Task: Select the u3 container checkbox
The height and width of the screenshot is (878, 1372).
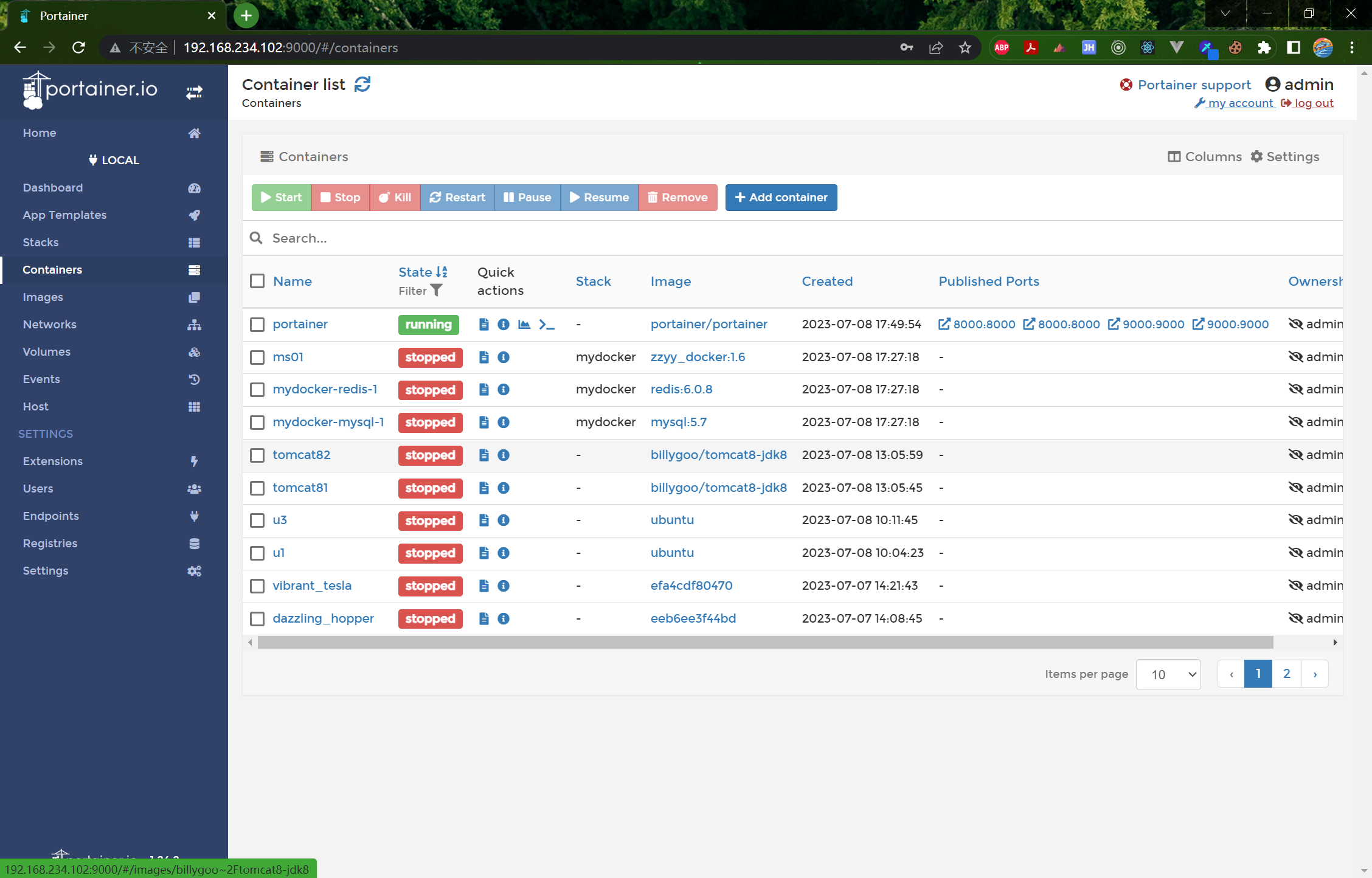Action: click(257, 520)
